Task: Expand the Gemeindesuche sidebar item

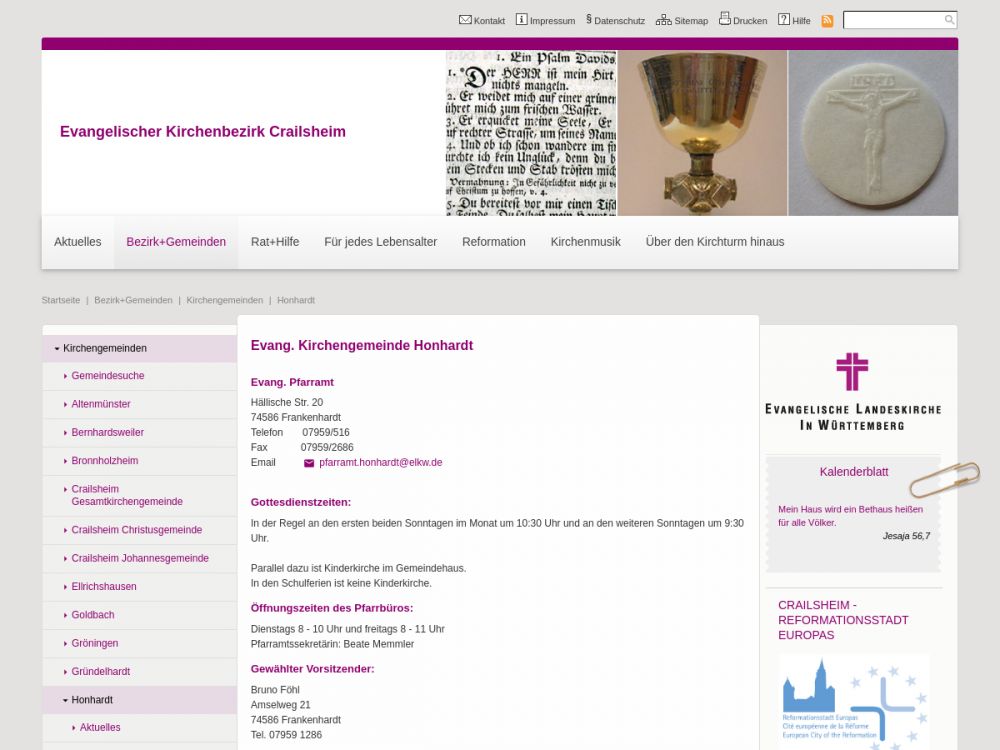Action: 65,377
